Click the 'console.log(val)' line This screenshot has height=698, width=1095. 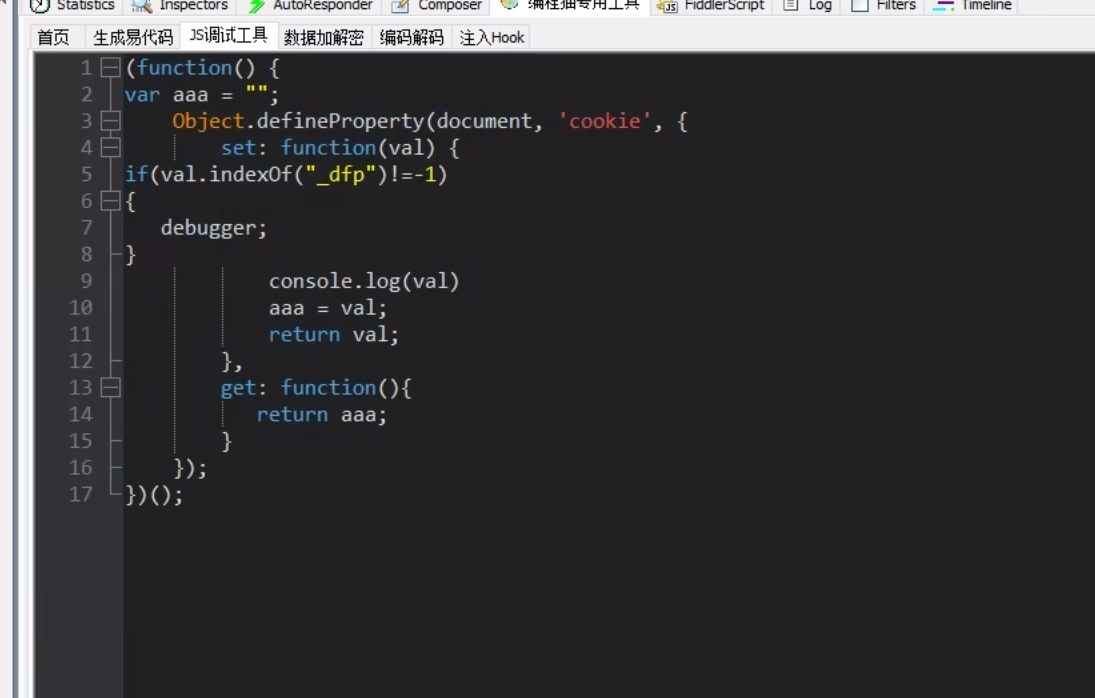point(364,281)
